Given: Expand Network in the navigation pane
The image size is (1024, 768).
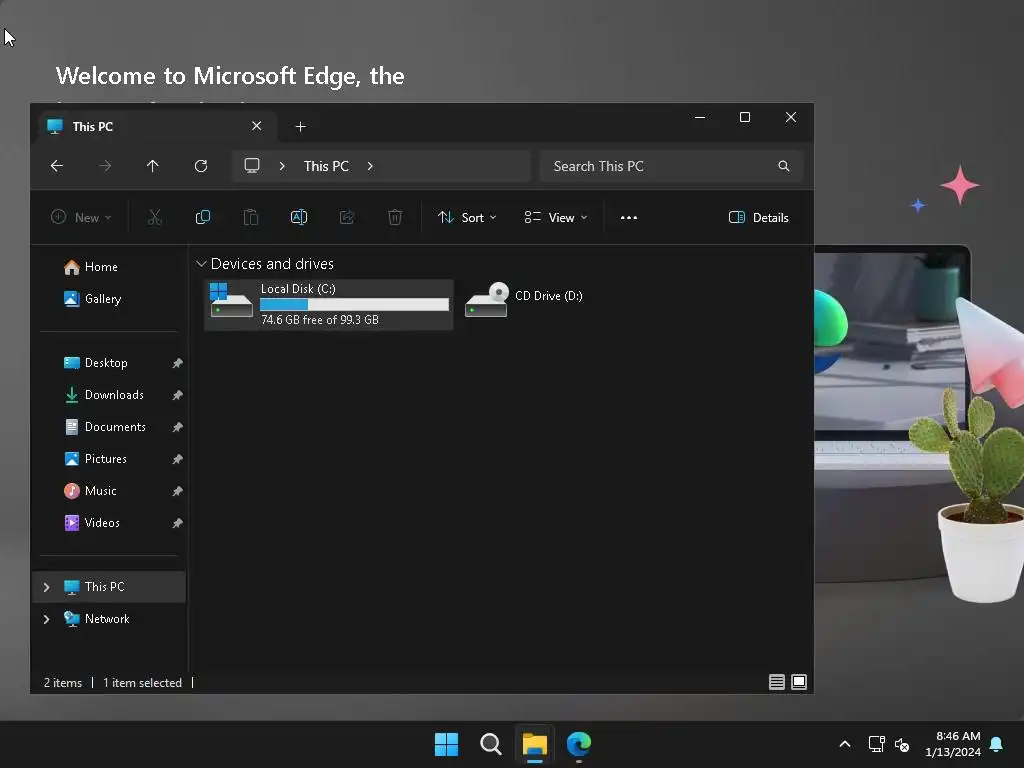Looking at the screenshot, I should point(46,619).
